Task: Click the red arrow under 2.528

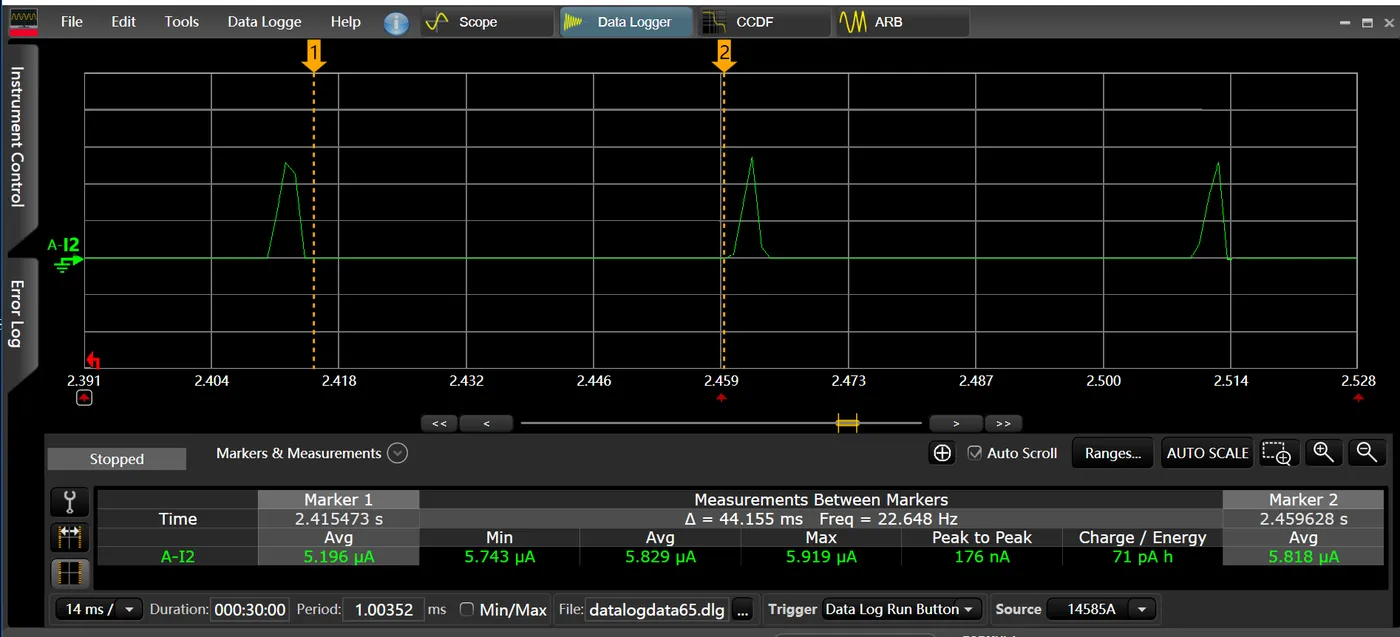Action: (1358, 398)
